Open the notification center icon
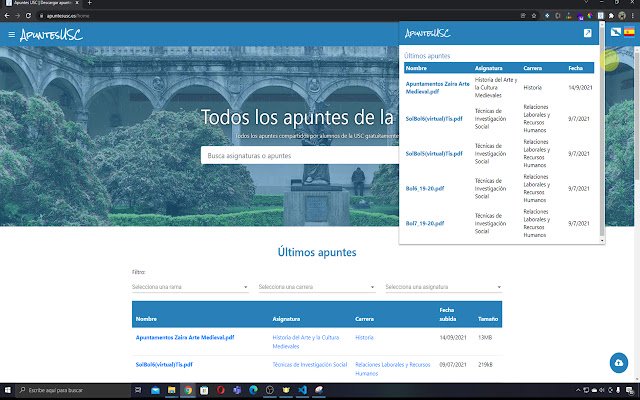The height and width of the screenshot is (400, 640). point(630,390)
